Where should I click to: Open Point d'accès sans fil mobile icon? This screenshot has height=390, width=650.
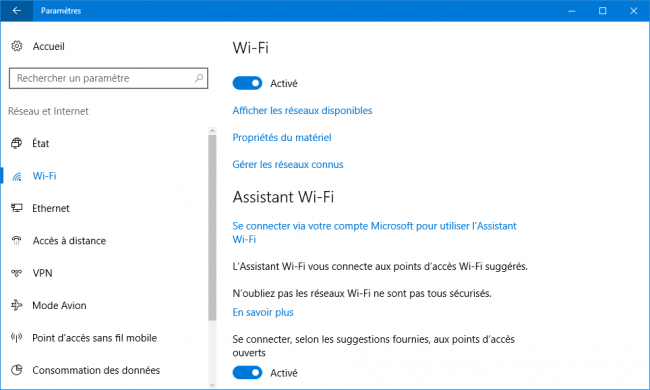point(17,337)
